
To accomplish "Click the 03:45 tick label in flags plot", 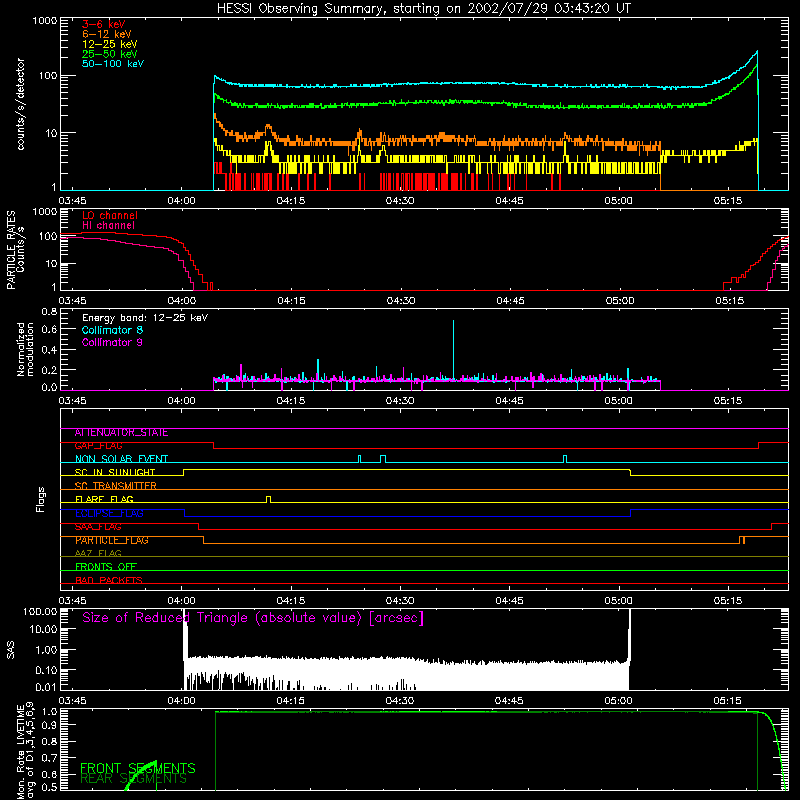I will pyautogui.click(x=72, y=601).
